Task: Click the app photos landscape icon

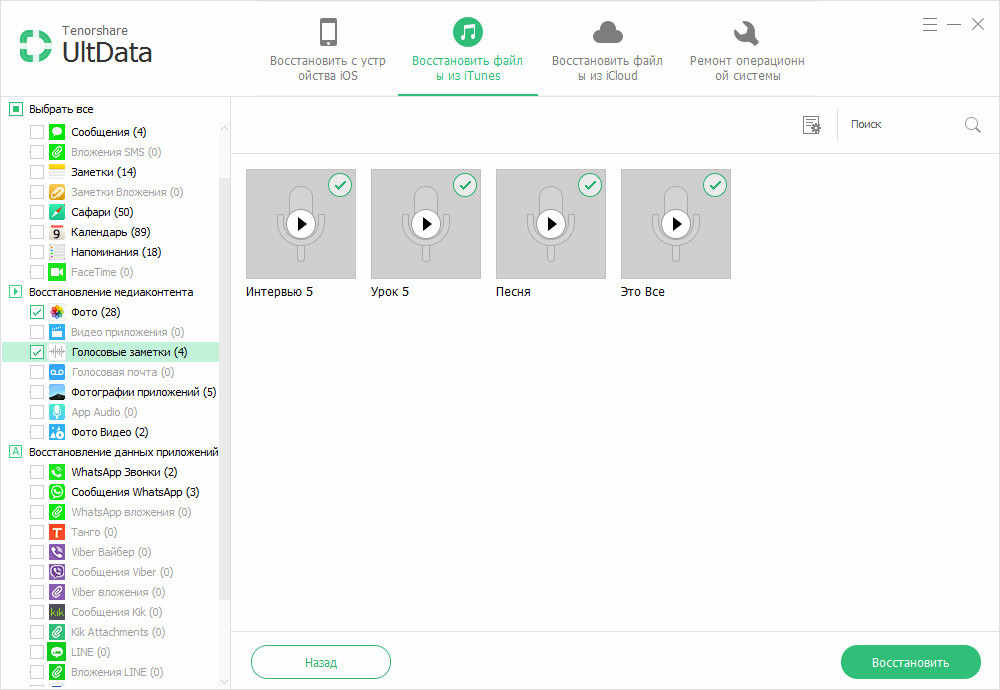Action: [57, 392]
